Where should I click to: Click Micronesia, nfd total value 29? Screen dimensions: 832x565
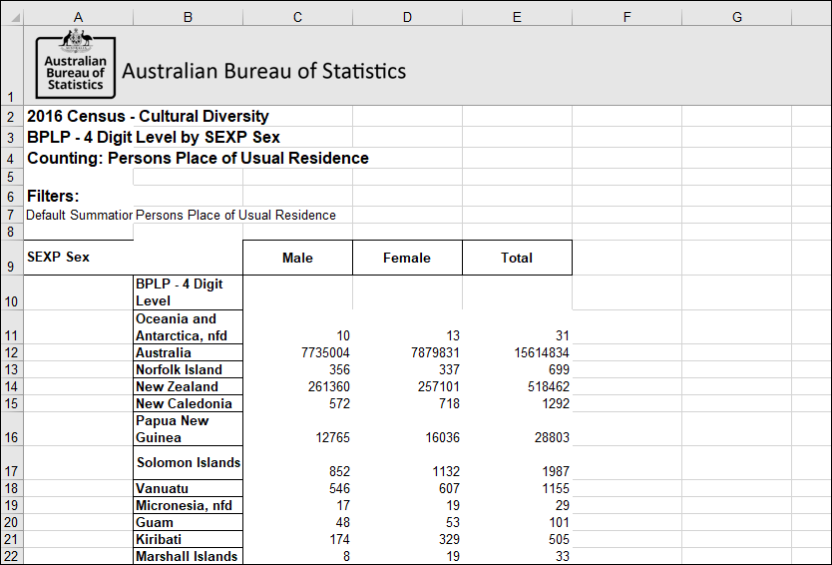coord(562,506)
